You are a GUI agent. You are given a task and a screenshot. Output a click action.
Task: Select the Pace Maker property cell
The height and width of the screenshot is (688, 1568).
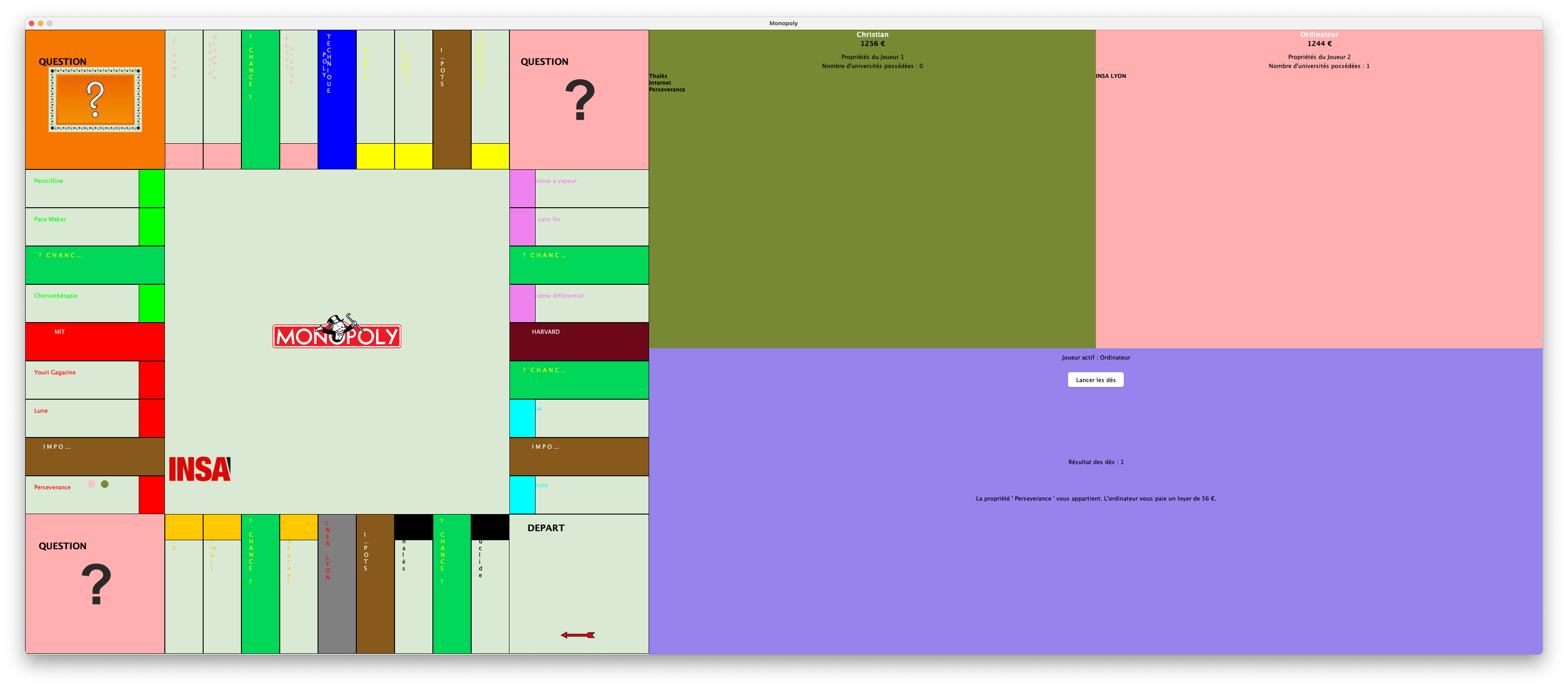click(x=95, y=227)
